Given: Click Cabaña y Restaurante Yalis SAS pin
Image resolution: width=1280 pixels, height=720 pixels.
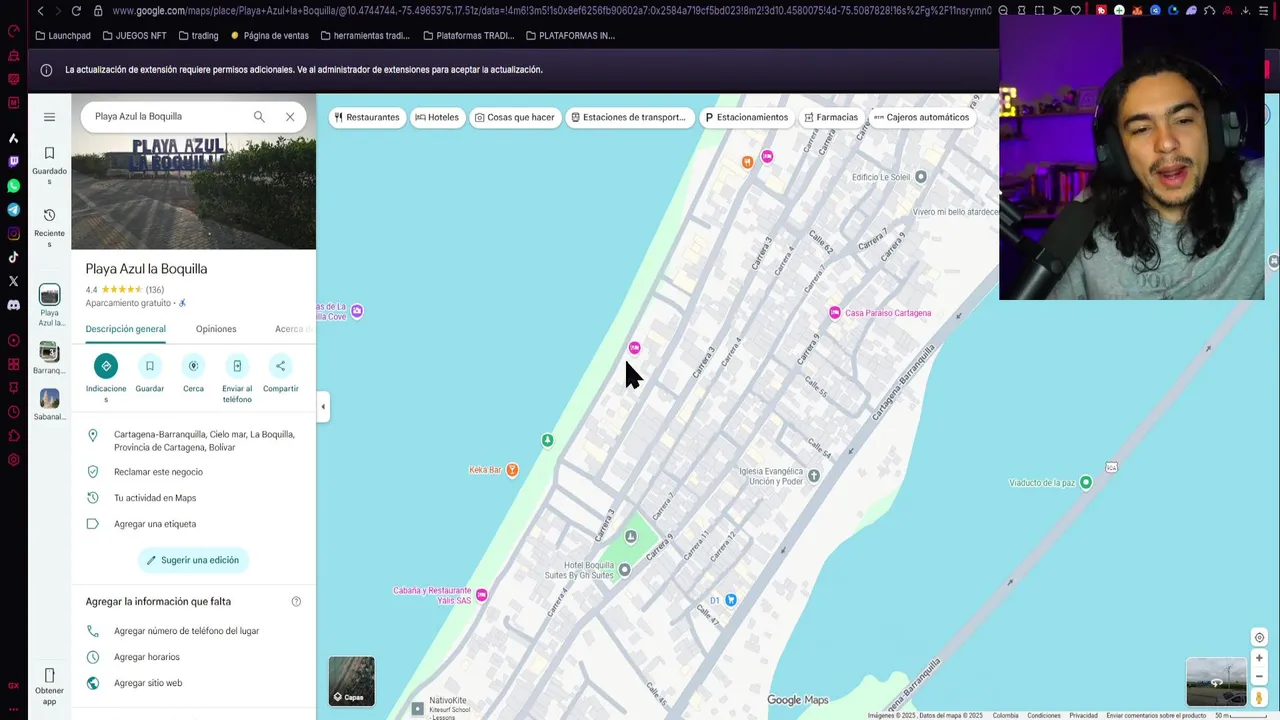Looking at the screenshot, I should [482, 595].
